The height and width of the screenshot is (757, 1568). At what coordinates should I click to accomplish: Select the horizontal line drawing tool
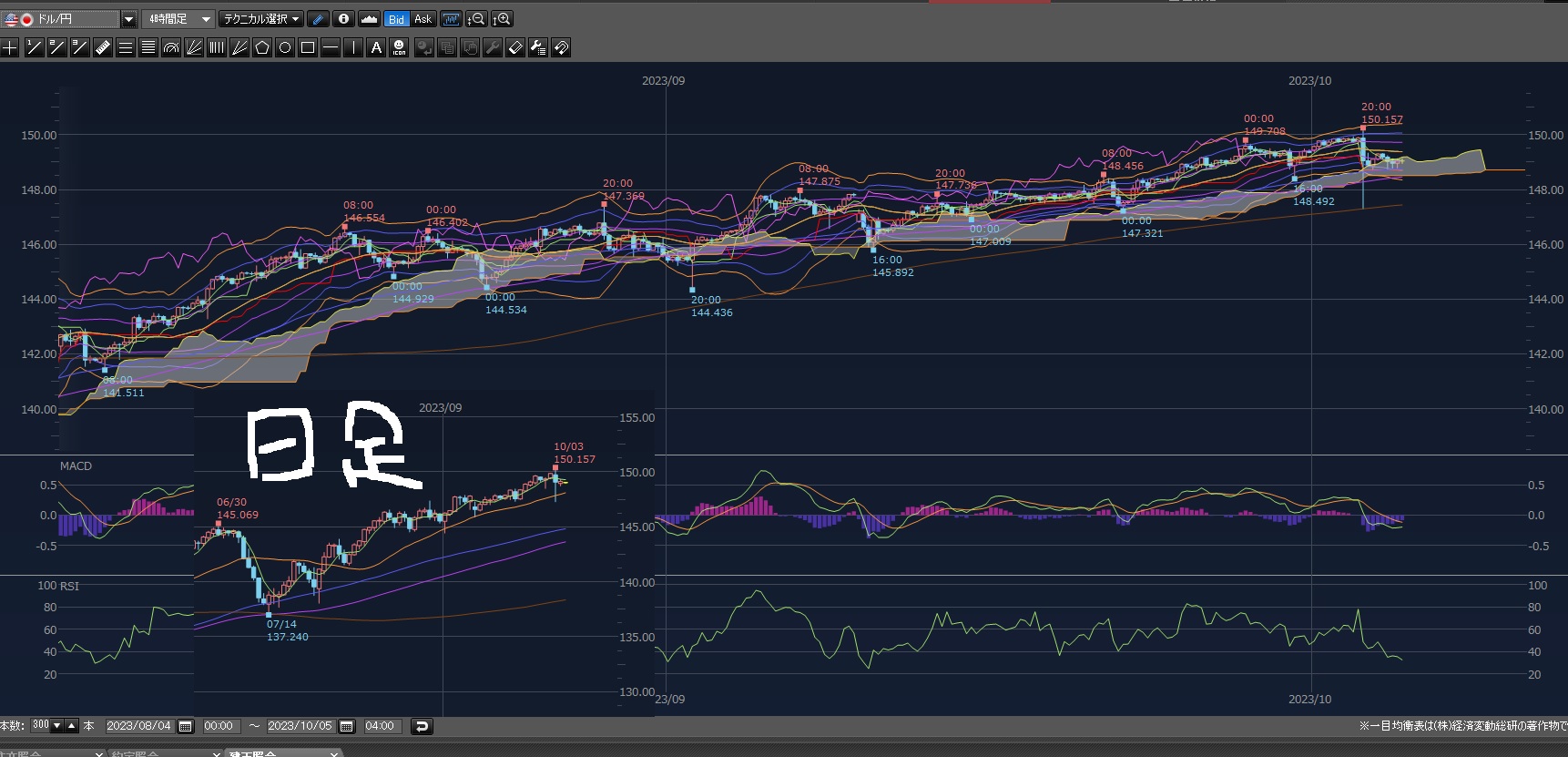tap(331, 47)
